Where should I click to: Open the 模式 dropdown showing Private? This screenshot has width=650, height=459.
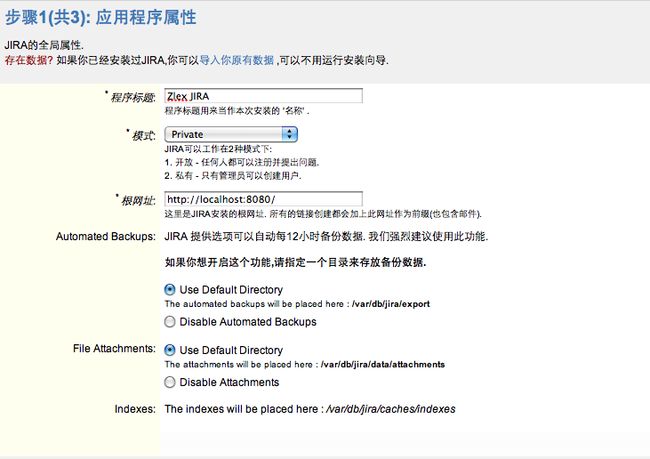[231, 134]
